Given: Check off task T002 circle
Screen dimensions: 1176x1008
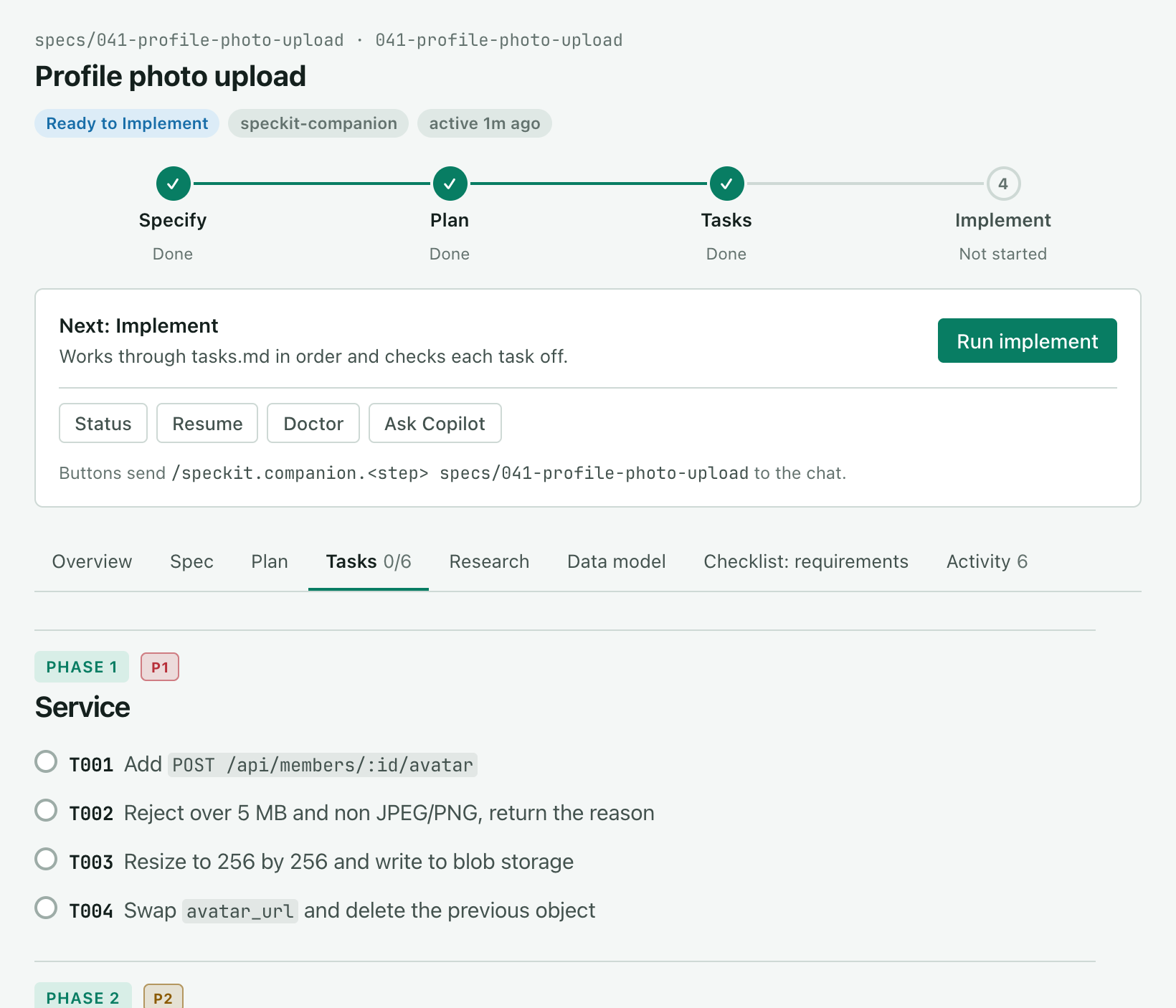Looking at the screenshot, I should 46,810.
